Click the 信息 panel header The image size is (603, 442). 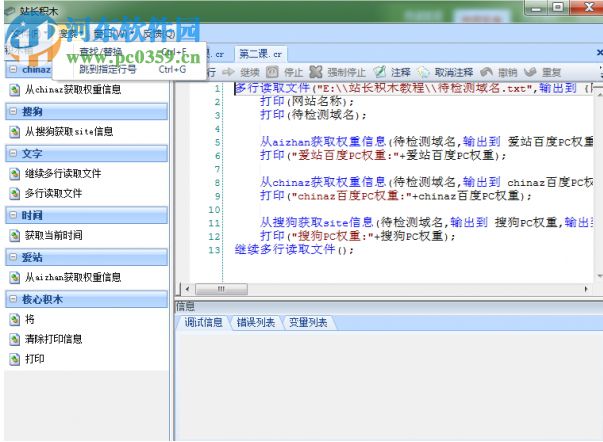[x=388, y=307]
